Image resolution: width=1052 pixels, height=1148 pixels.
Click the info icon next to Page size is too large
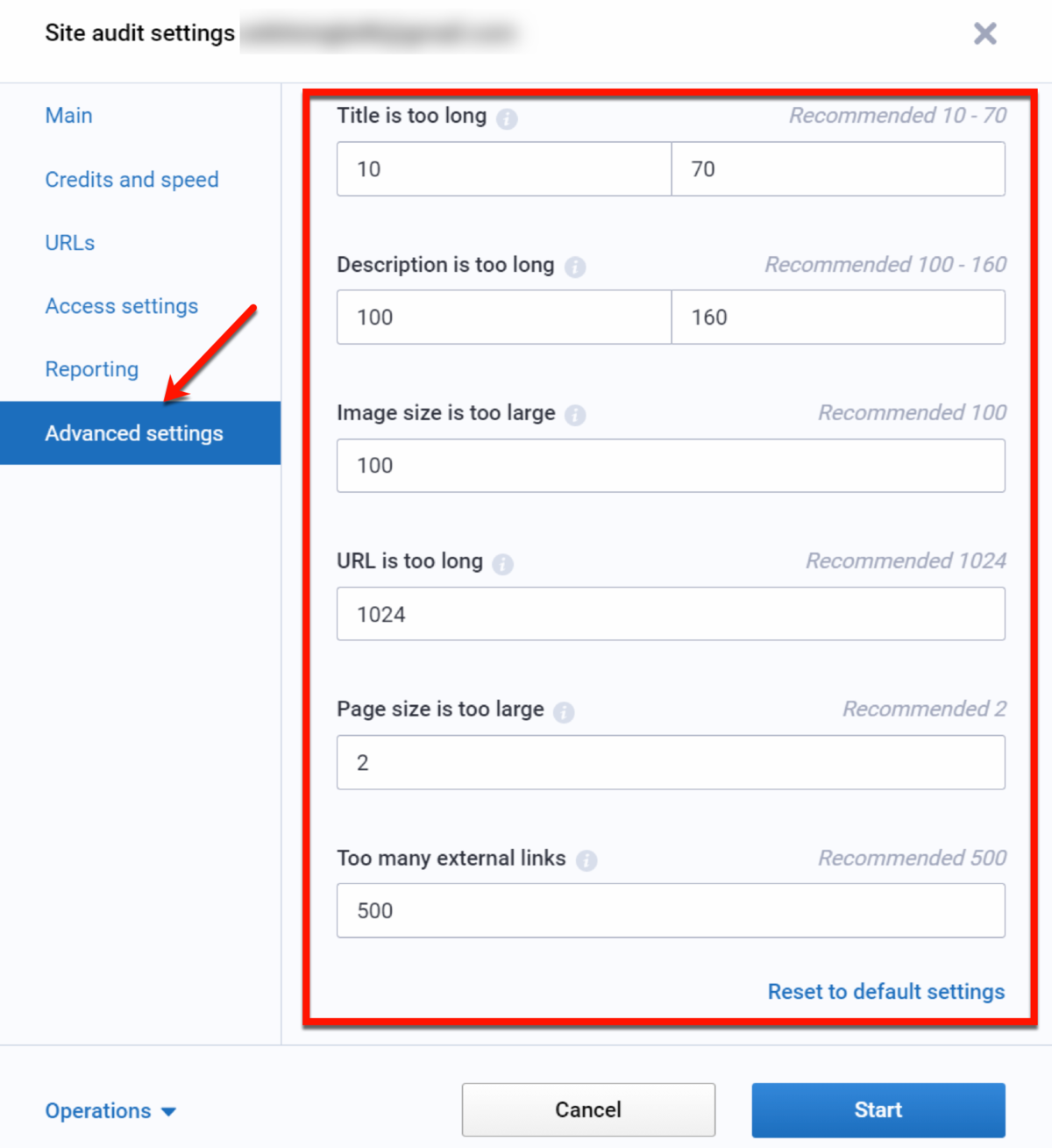(x=564, y=711)
